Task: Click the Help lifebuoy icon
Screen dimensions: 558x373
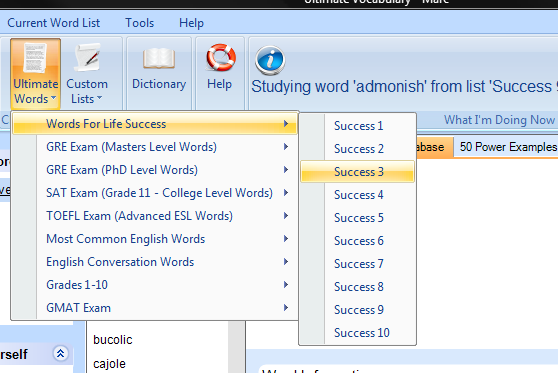Action: pos(221,57)
